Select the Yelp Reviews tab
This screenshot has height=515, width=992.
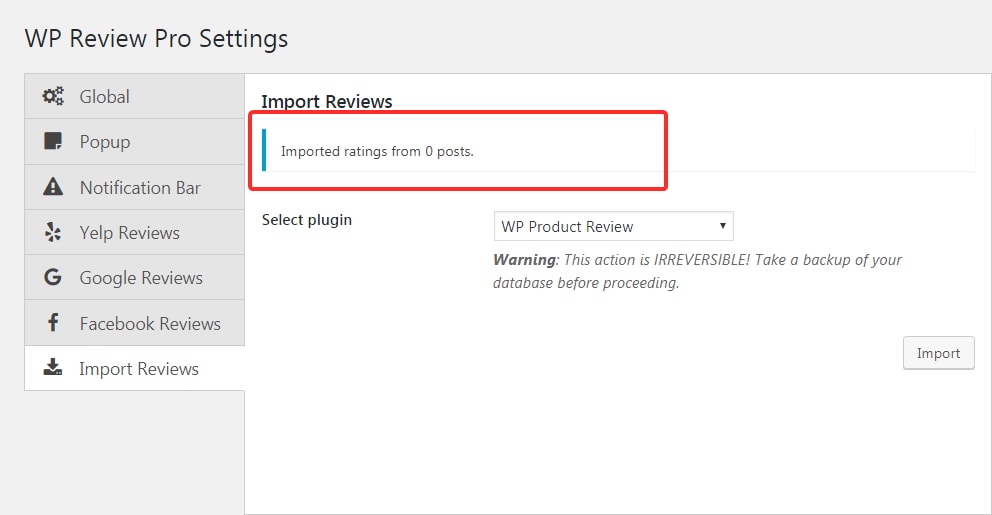tap(134, 233)
